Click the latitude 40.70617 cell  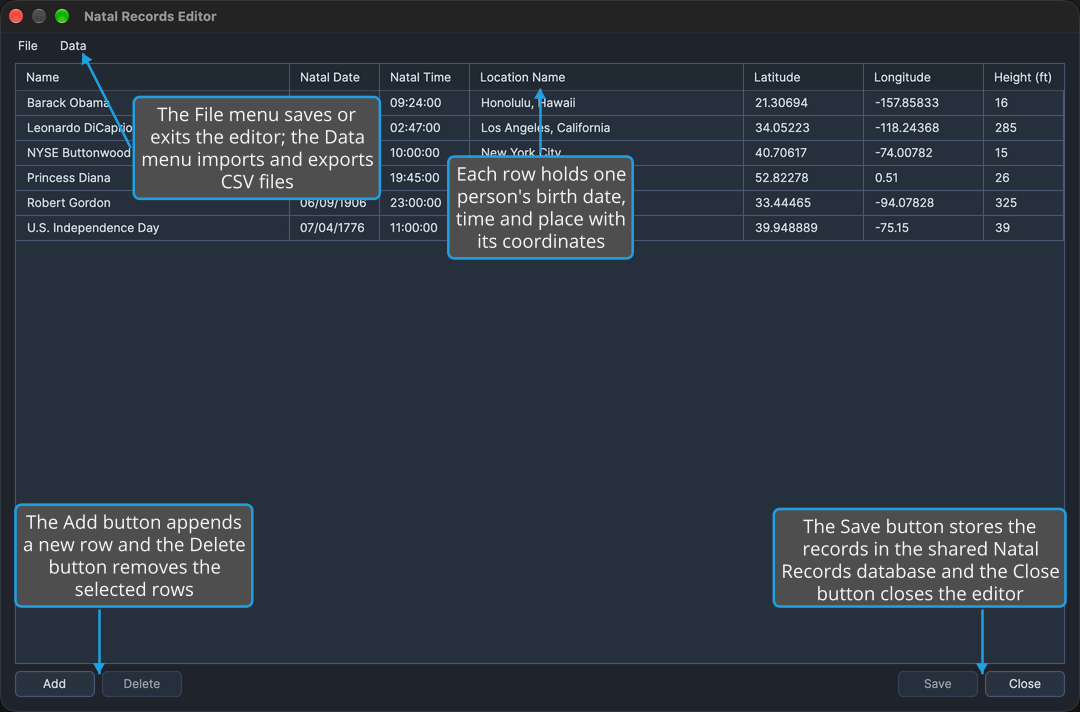click(x=803, y=152)
